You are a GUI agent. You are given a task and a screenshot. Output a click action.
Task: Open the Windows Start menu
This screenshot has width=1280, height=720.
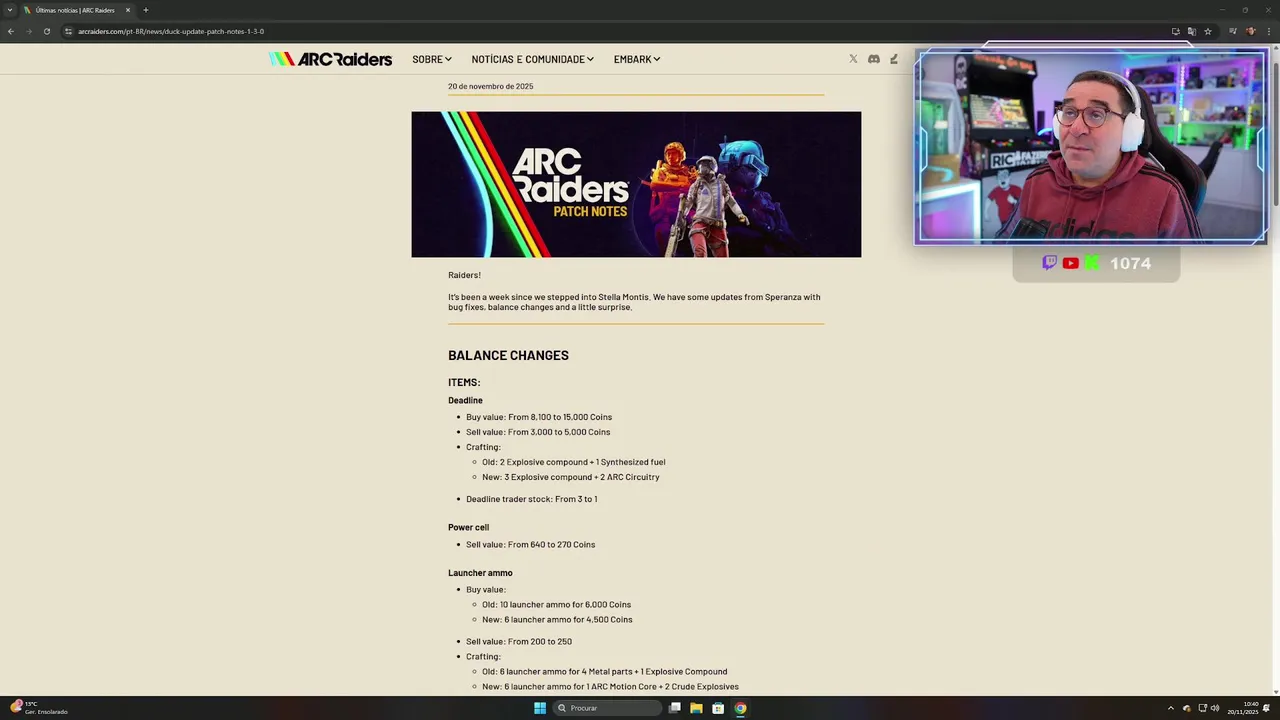540,708
